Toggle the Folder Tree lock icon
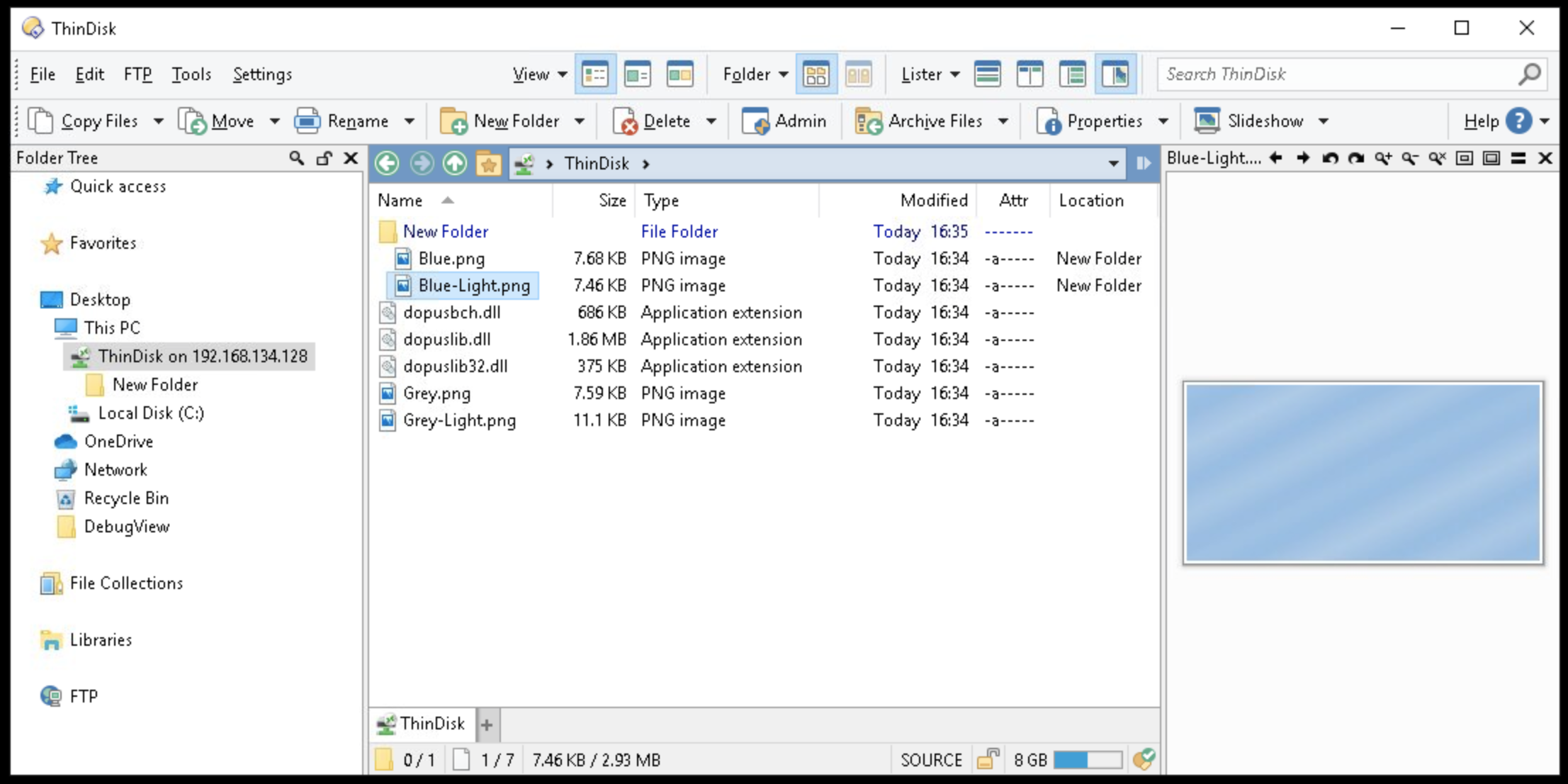 (x=324, y=158)
